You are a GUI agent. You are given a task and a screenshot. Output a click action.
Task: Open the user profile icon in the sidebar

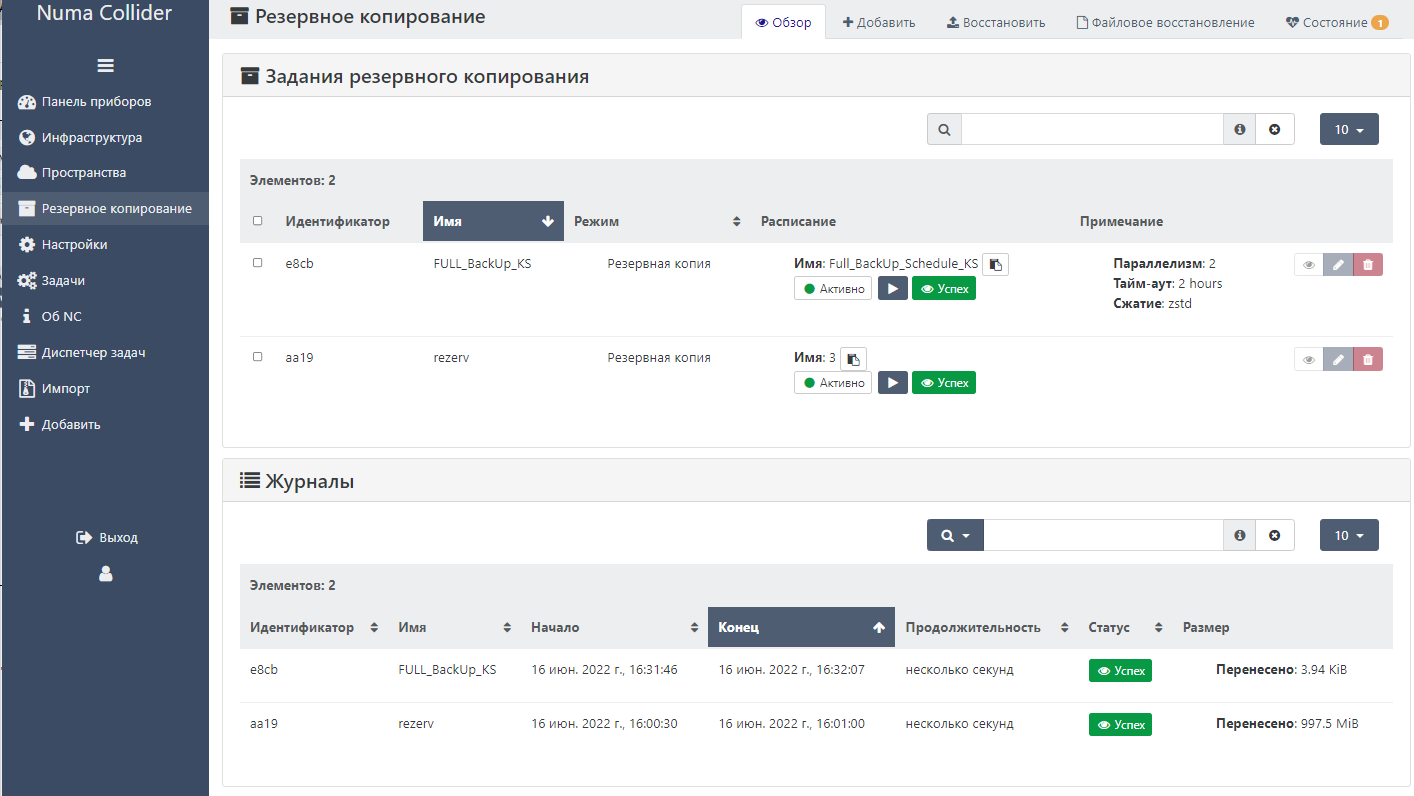[x=106, y=574]
